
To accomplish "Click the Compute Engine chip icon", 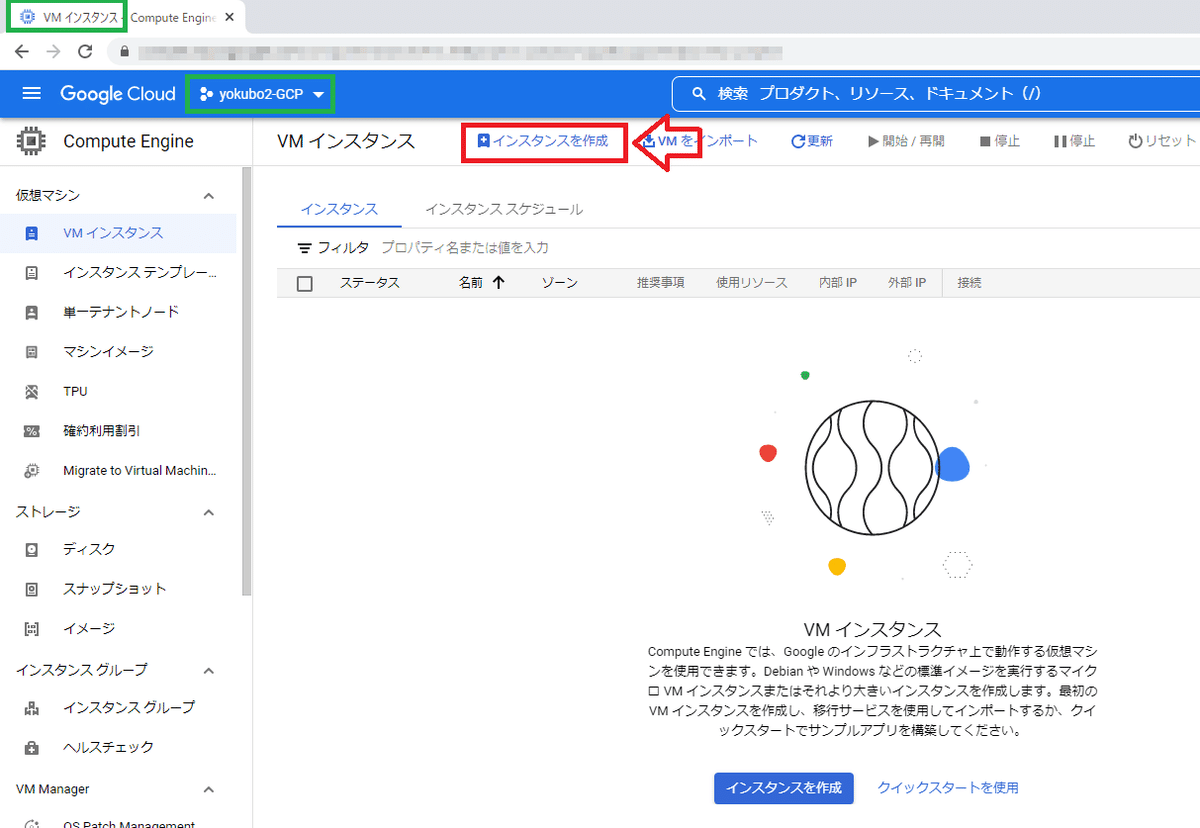I will [32, 141].
